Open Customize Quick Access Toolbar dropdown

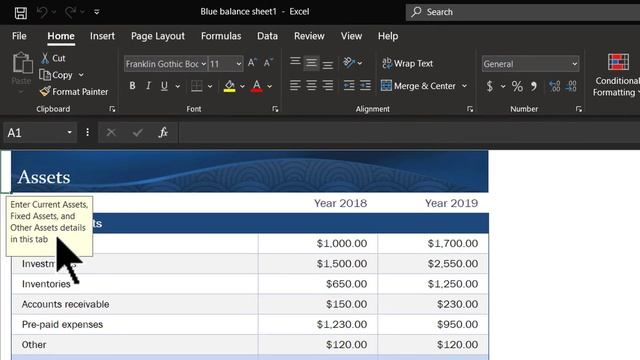(97, 12)
